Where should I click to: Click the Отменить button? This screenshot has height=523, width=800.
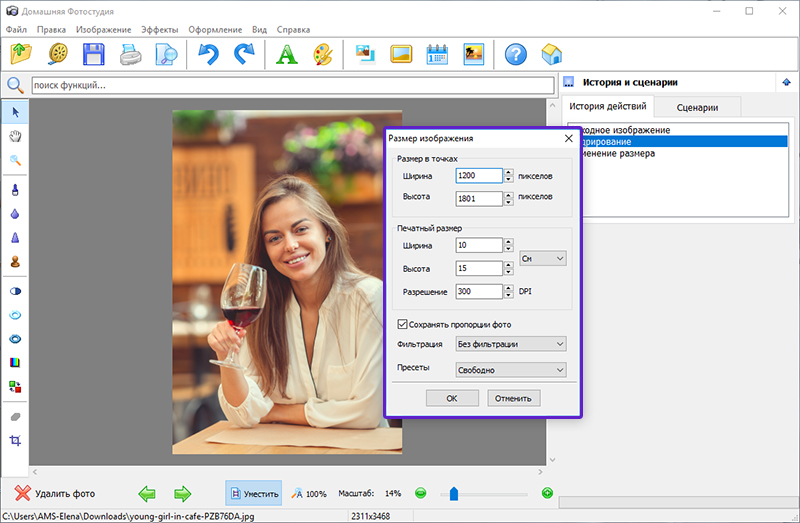click(513, 399)
